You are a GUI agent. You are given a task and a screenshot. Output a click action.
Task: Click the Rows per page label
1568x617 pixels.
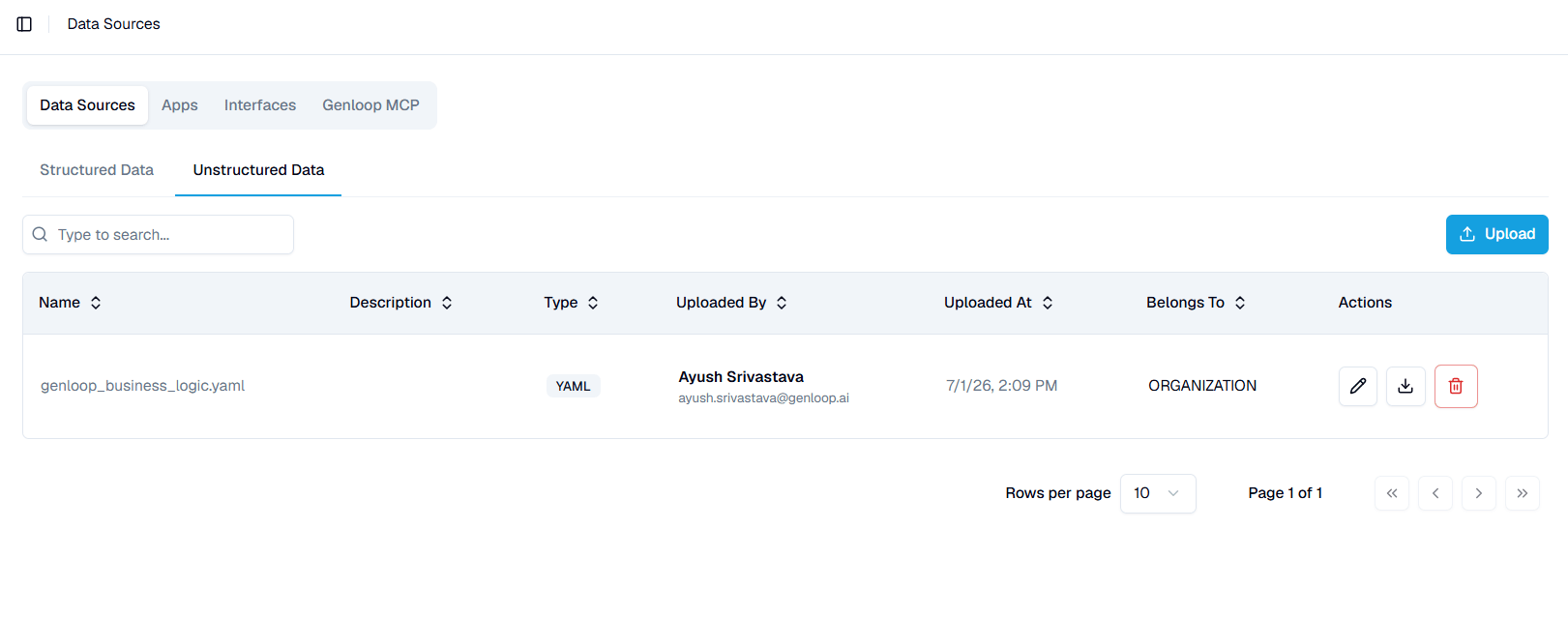coord(1058,493)
